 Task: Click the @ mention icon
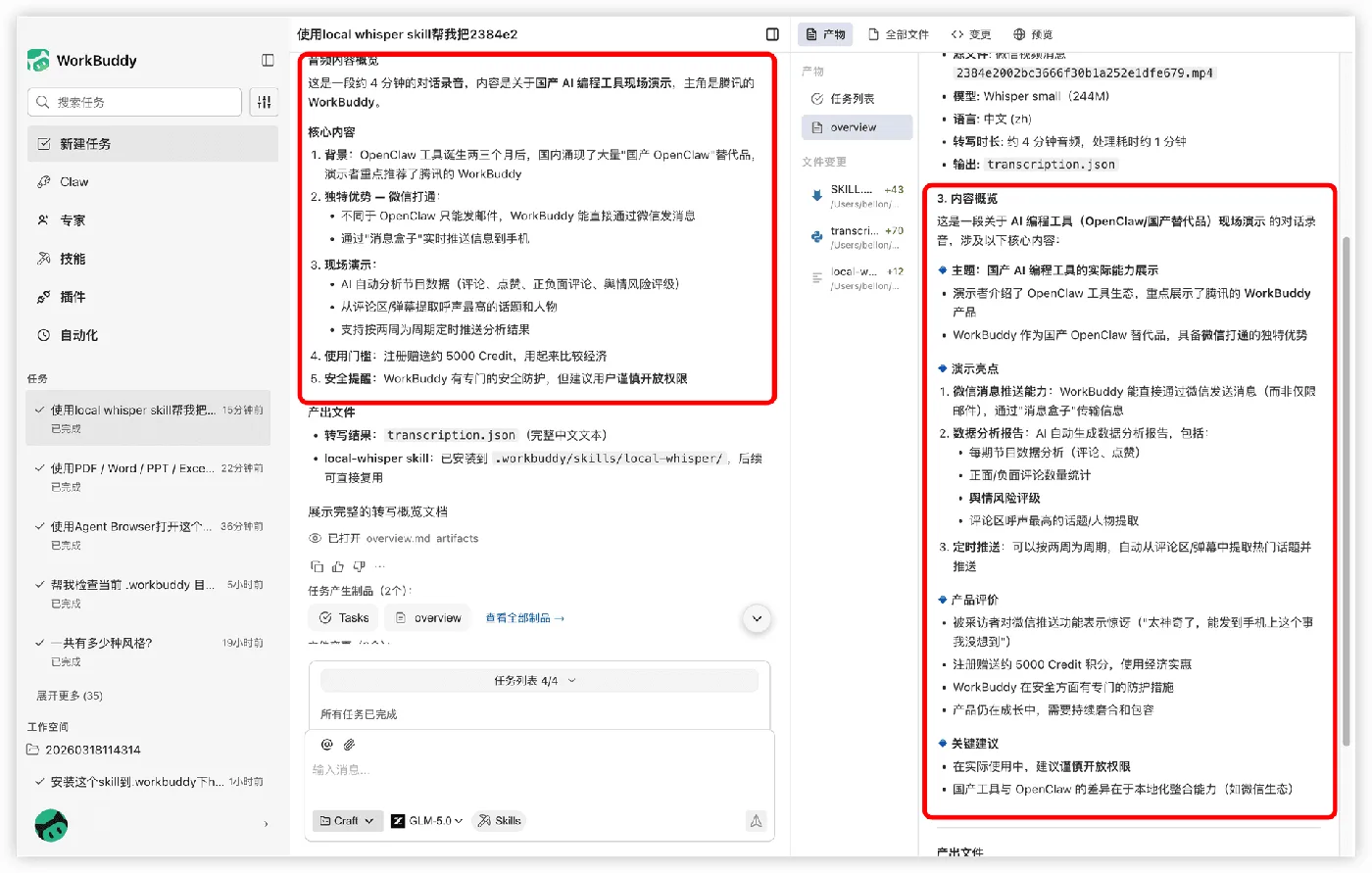(x=327, y=745)
